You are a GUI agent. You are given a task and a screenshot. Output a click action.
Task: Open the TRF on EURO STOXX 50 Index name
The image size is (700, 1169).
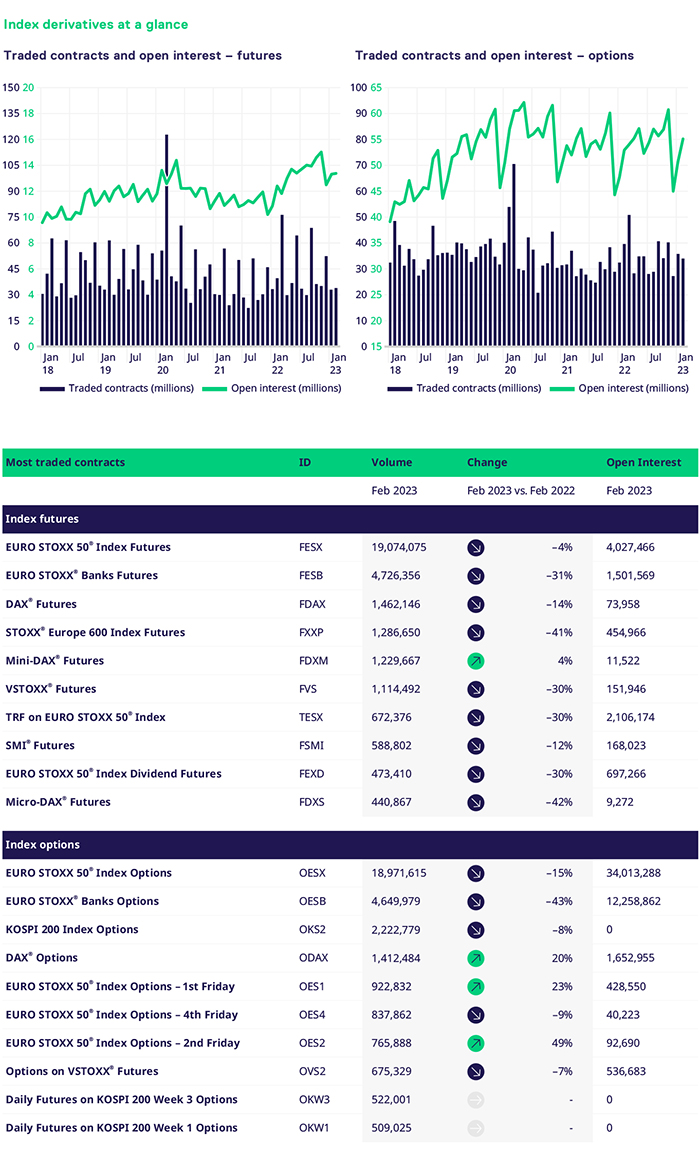86,717
